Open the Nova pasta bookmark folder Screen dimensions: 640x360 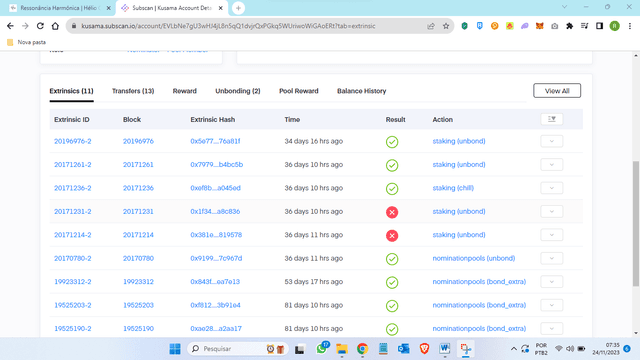click(27, 42)
